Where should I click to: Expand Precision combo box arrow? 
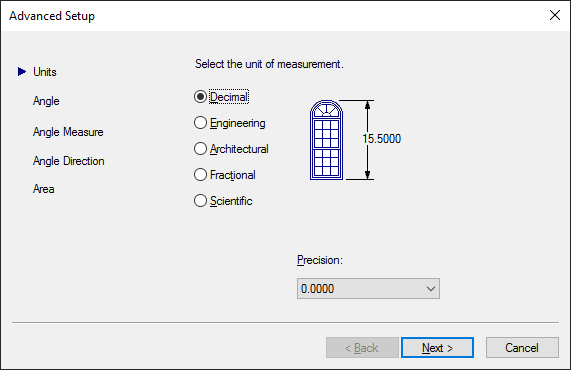431,289
